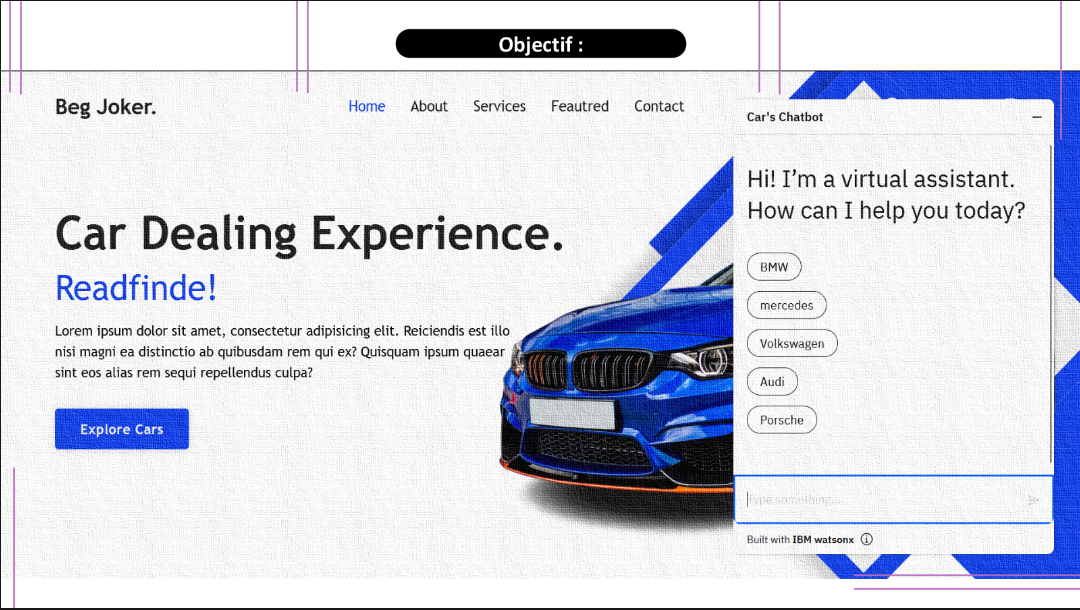Image resolution: width=1080 pixels, height=610 pixels.
Task: Click the Lorem ipsum paragraph text
Action: tap(282, 352)
